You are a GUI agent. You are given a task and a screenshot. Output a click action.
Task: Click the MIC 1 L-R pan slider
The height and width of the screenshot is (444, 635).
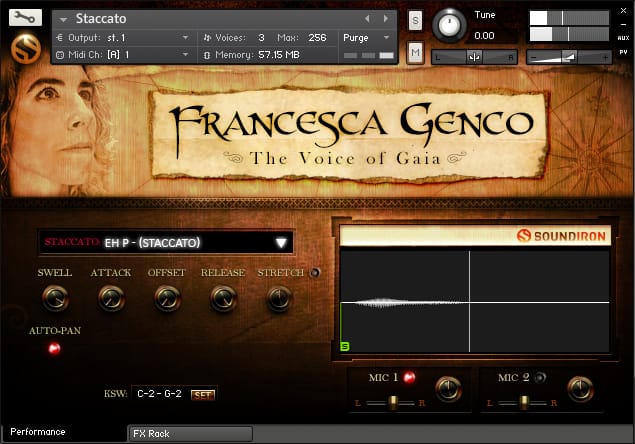point(394,402)
